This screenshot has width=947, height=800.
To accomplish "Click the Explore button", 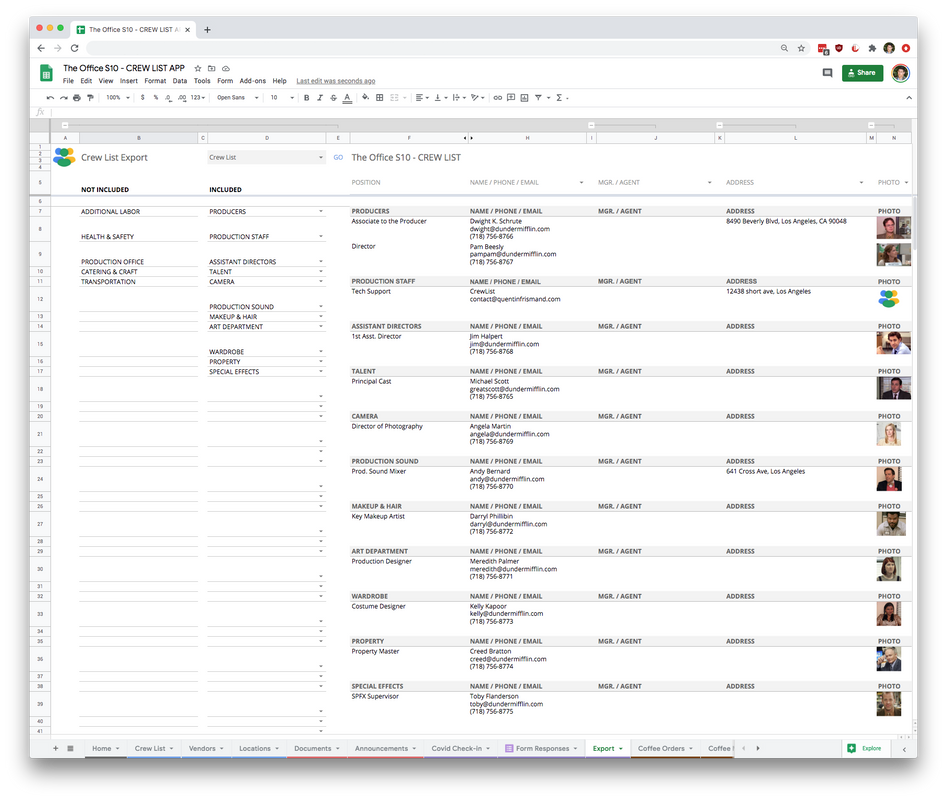I will coord(864,749).
